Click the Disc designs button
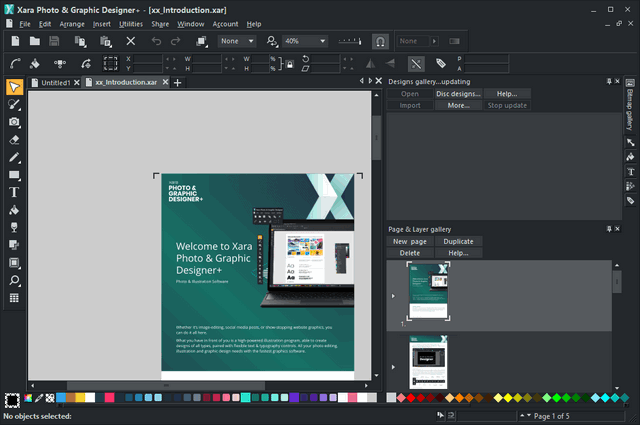 click(x=458, y=93)
